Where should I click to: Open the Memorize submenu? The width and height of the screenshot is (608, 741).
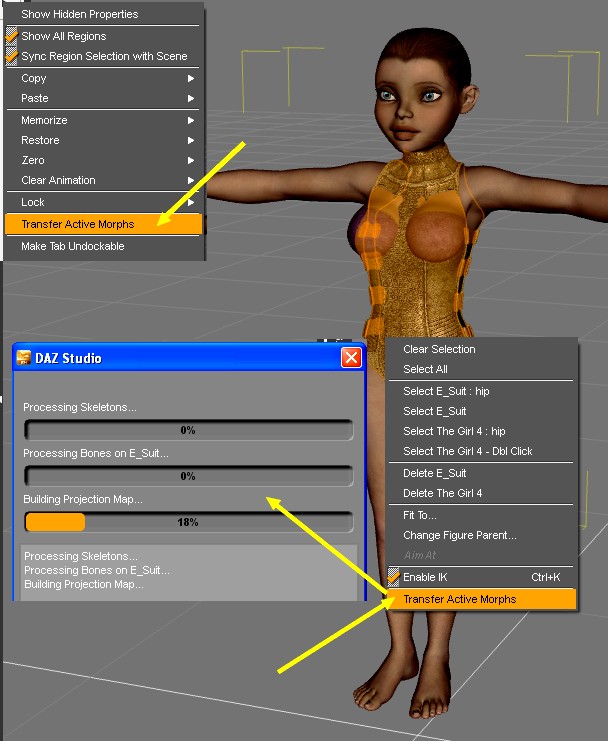pyautogui.click(x=104, y=120)
